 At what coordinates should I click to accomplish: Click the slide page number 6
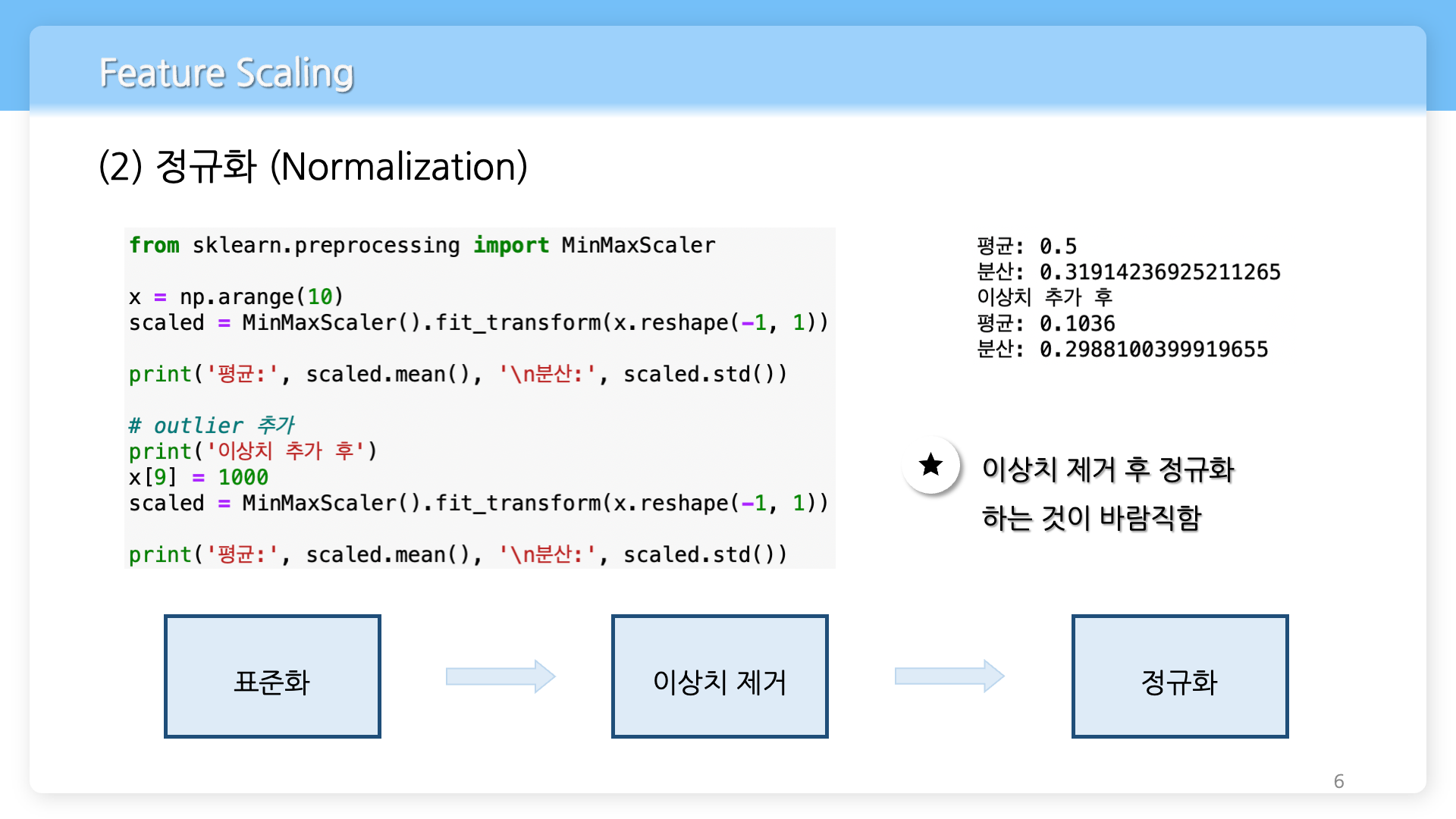click(x=1338, y=781)
